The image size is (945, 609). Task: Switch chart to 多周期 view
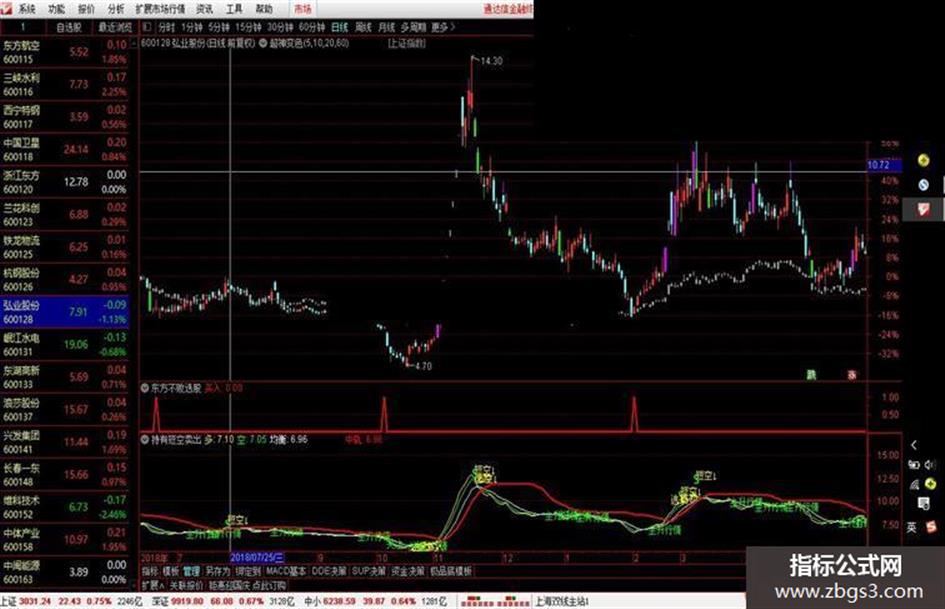413,27
